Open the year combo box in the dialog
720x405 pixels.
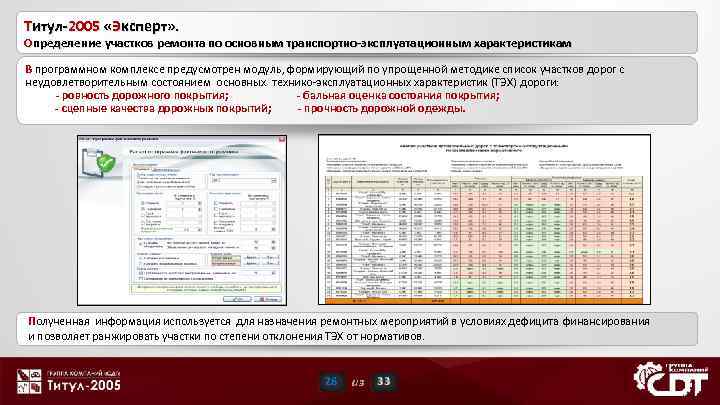tap(244, 180)
